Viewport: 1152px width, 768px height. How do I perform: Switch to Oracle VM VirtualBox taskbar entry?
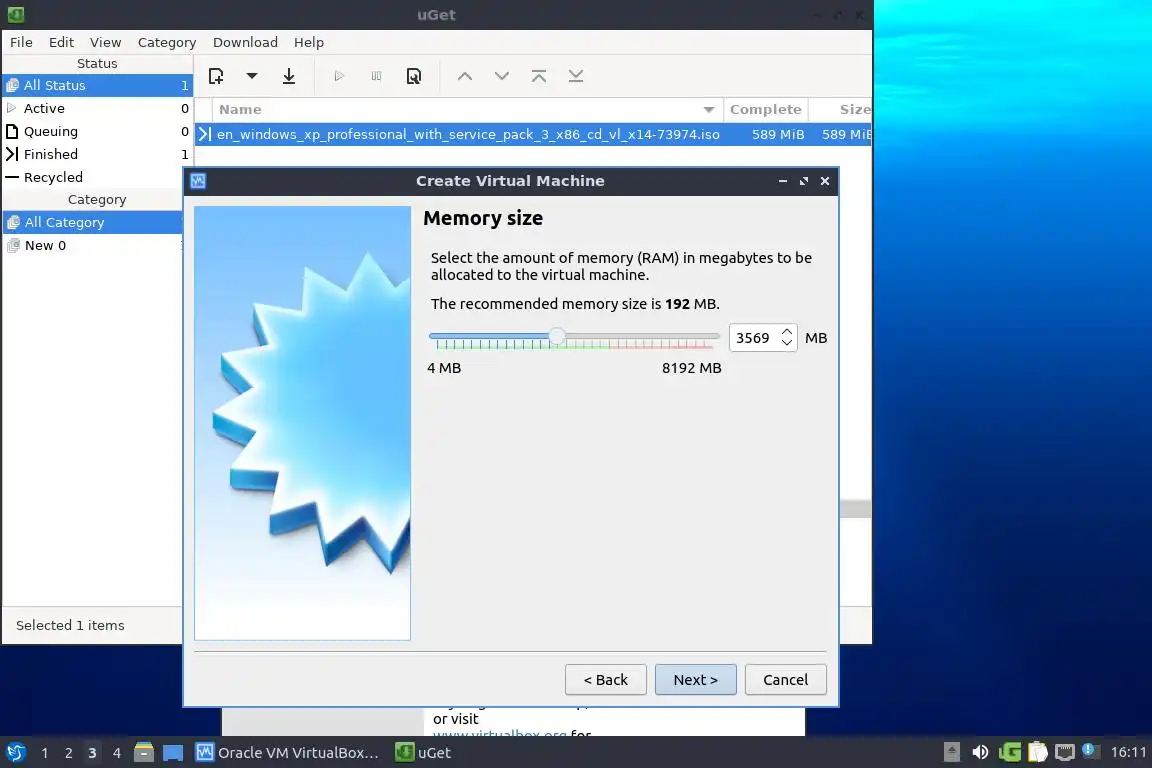[x=287, y=753]
